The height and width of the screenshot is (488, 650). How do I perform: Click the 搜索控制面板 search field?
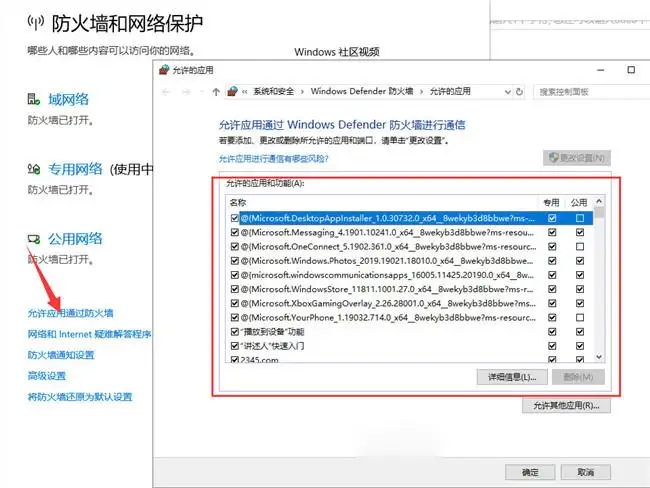(593, 92)
